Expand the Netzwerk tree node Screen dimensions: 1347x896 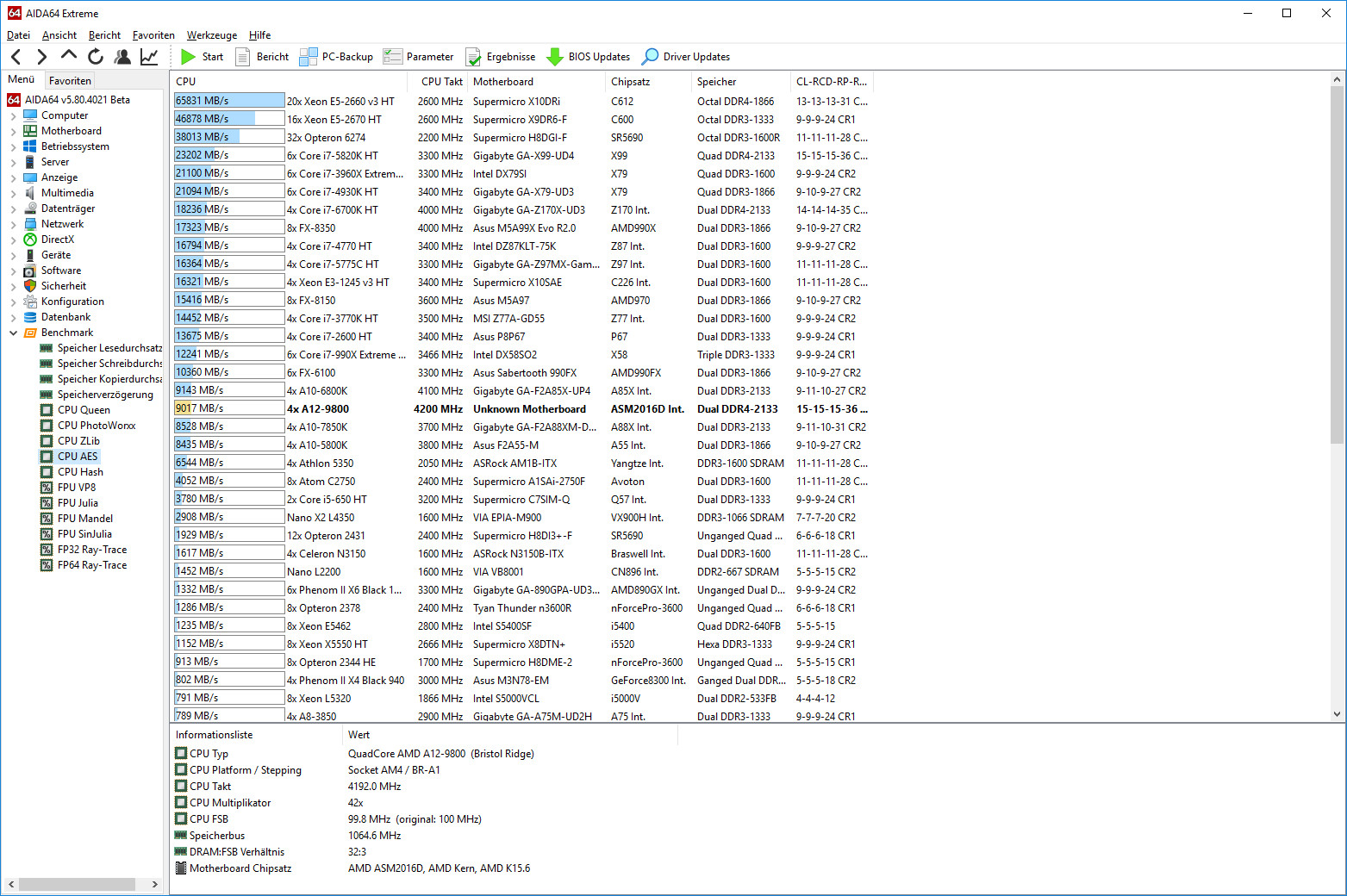click(13, 224)
